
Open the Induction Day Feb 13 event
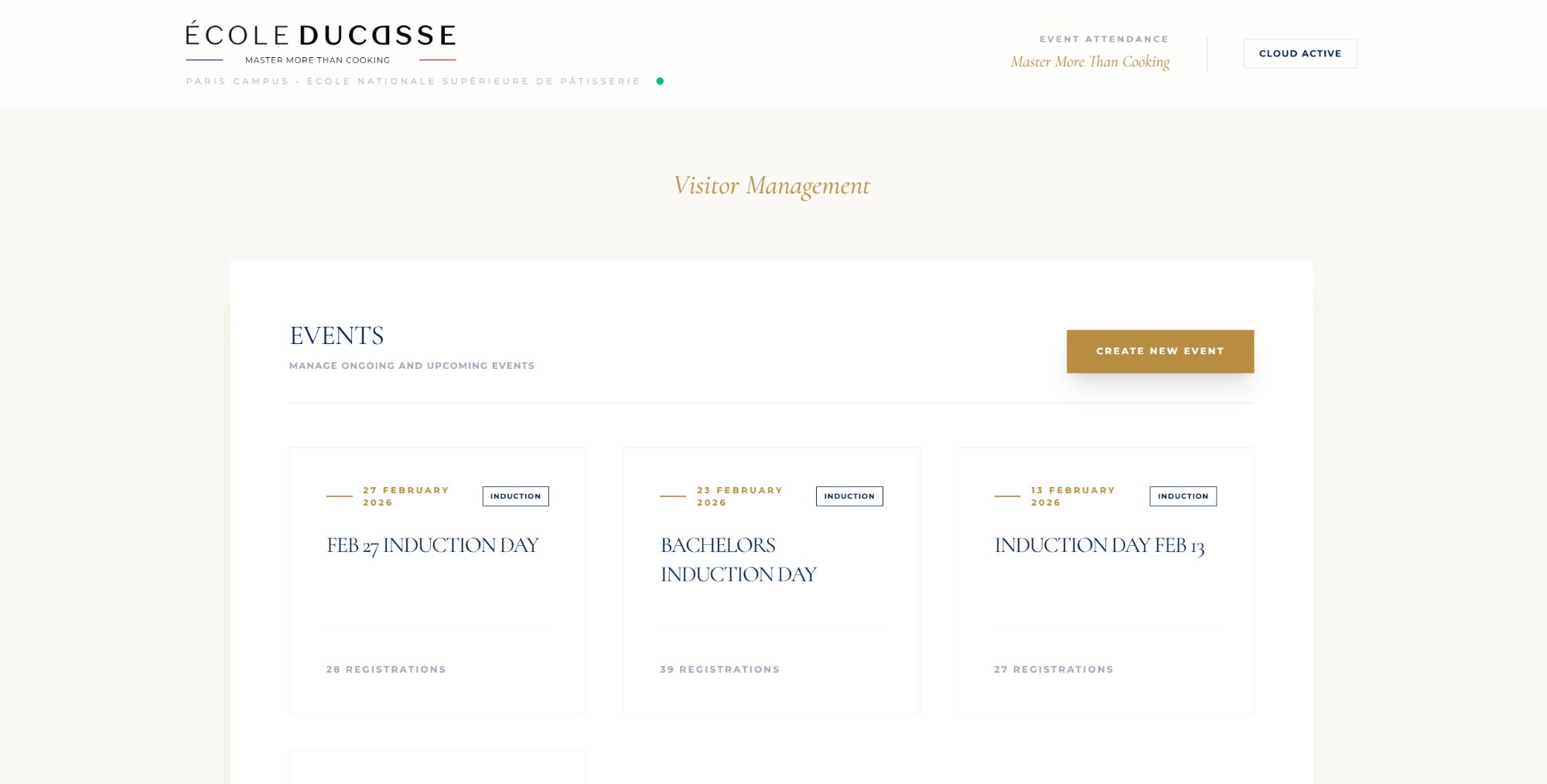1099,546
